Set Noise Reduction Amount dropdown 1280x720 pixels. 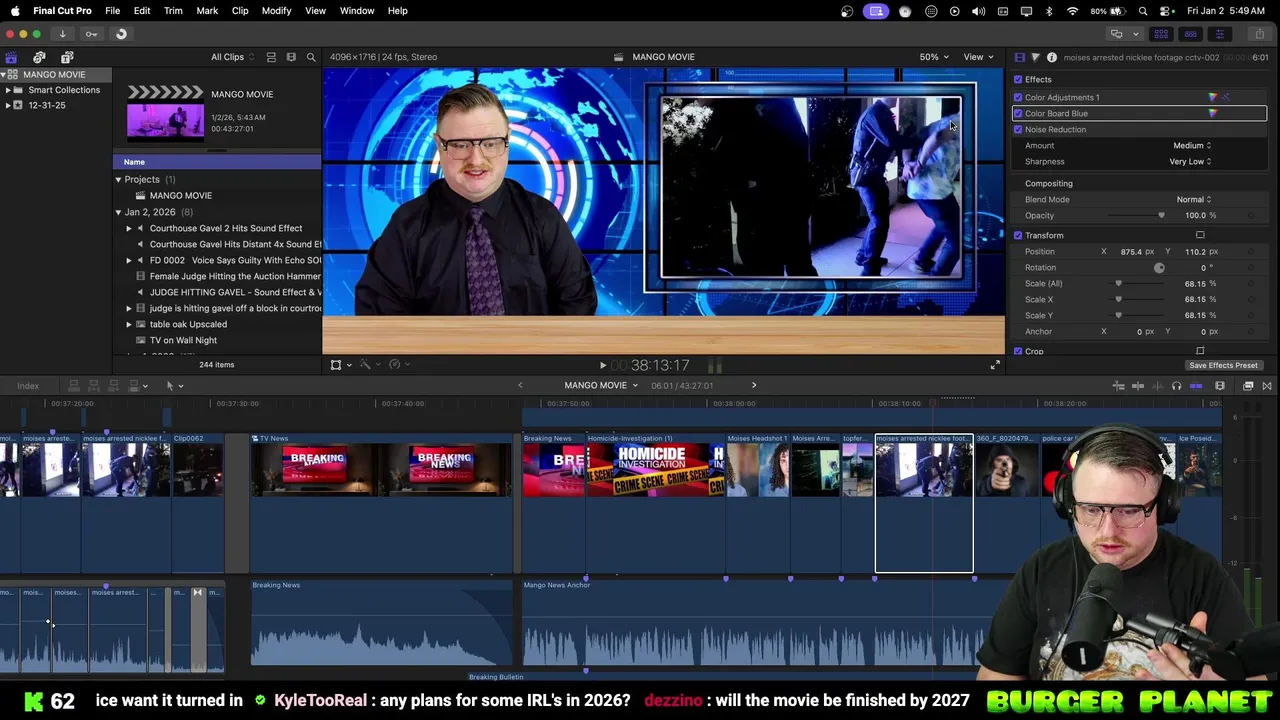[1191, 145]
